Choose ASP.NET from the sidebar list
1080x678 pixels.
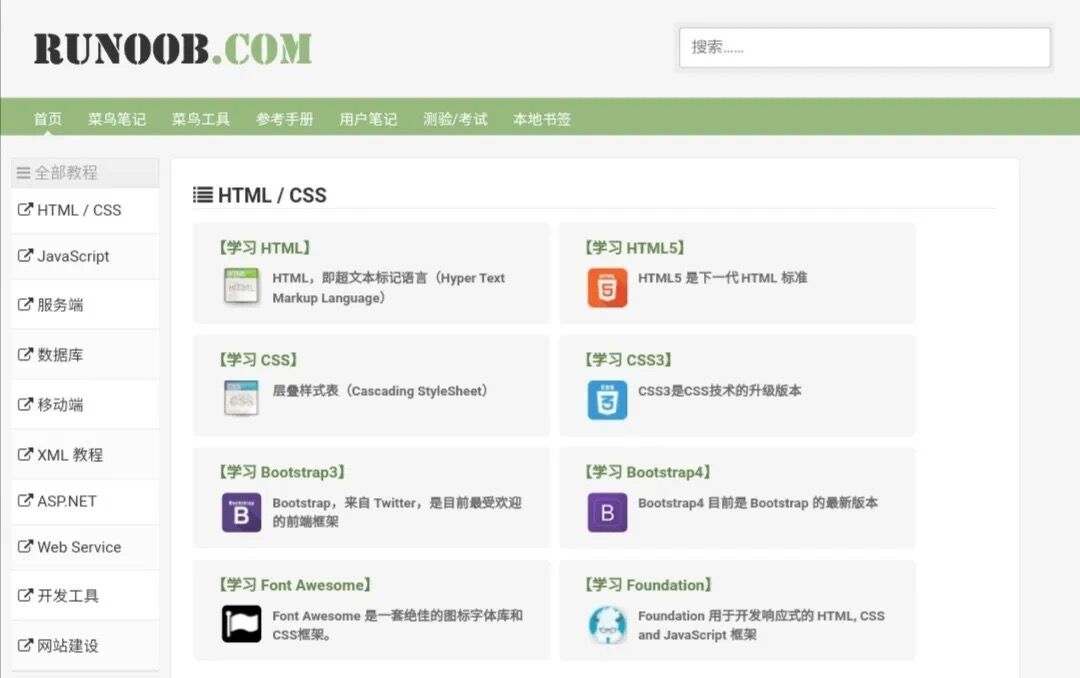click(67, 501)
